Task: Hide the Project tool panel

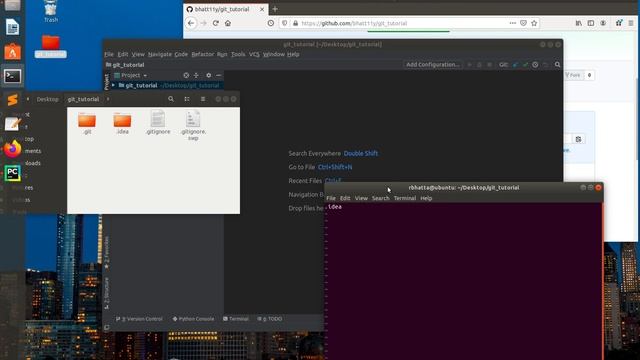Action: click(218, 75)
